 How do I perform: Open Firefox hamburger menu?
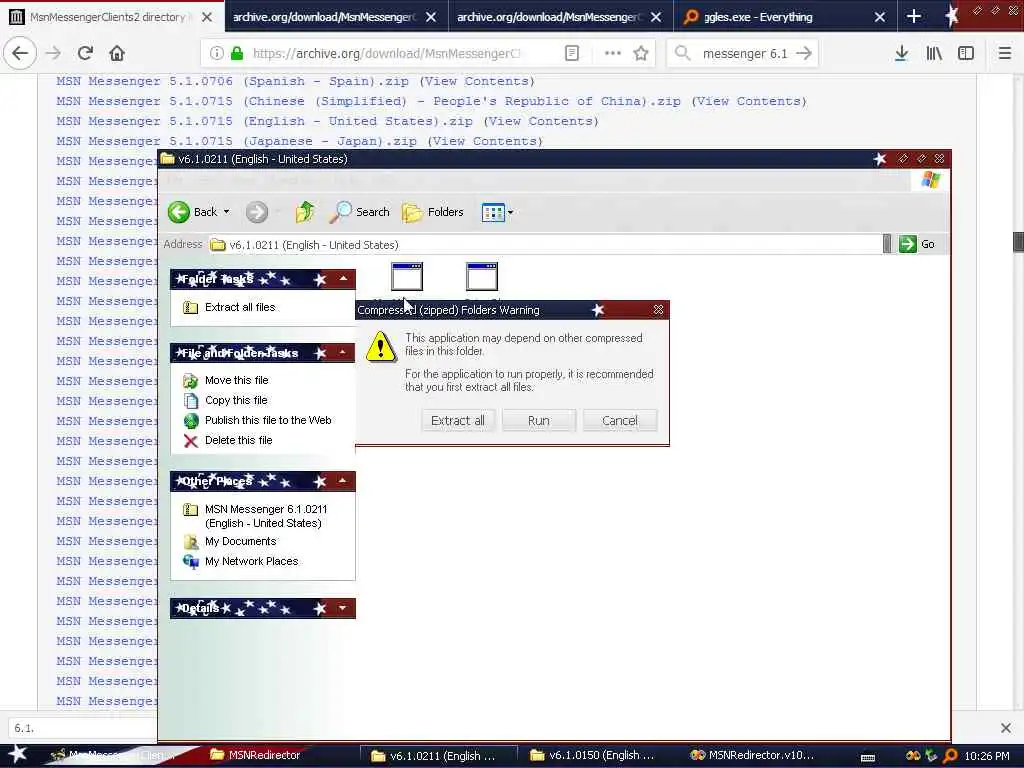[x=1004, y=54]
